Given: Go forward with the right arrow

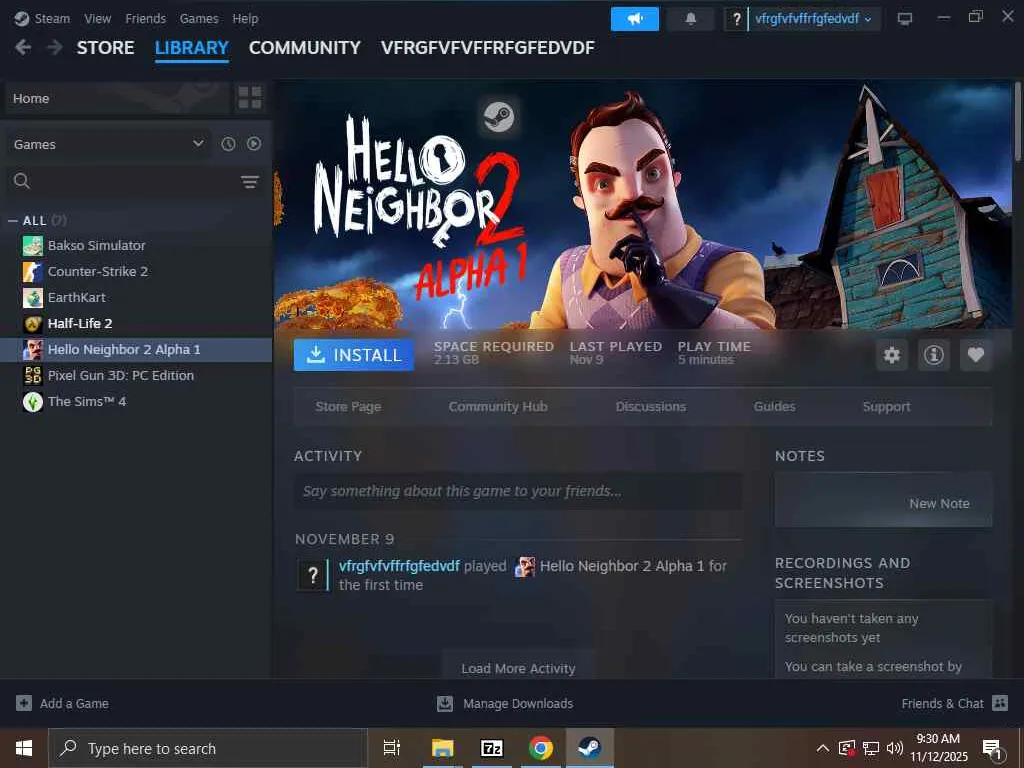Looking at the screenshot, I should click(55, 47).
